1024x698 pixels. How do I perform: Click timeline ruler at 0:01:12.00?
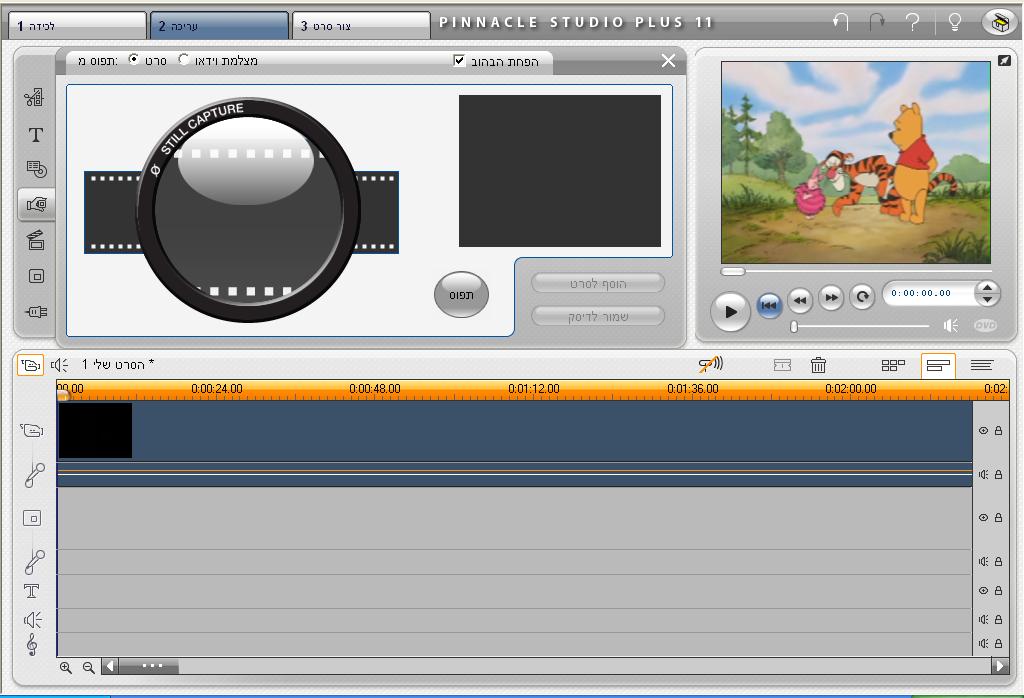(534, 389)
